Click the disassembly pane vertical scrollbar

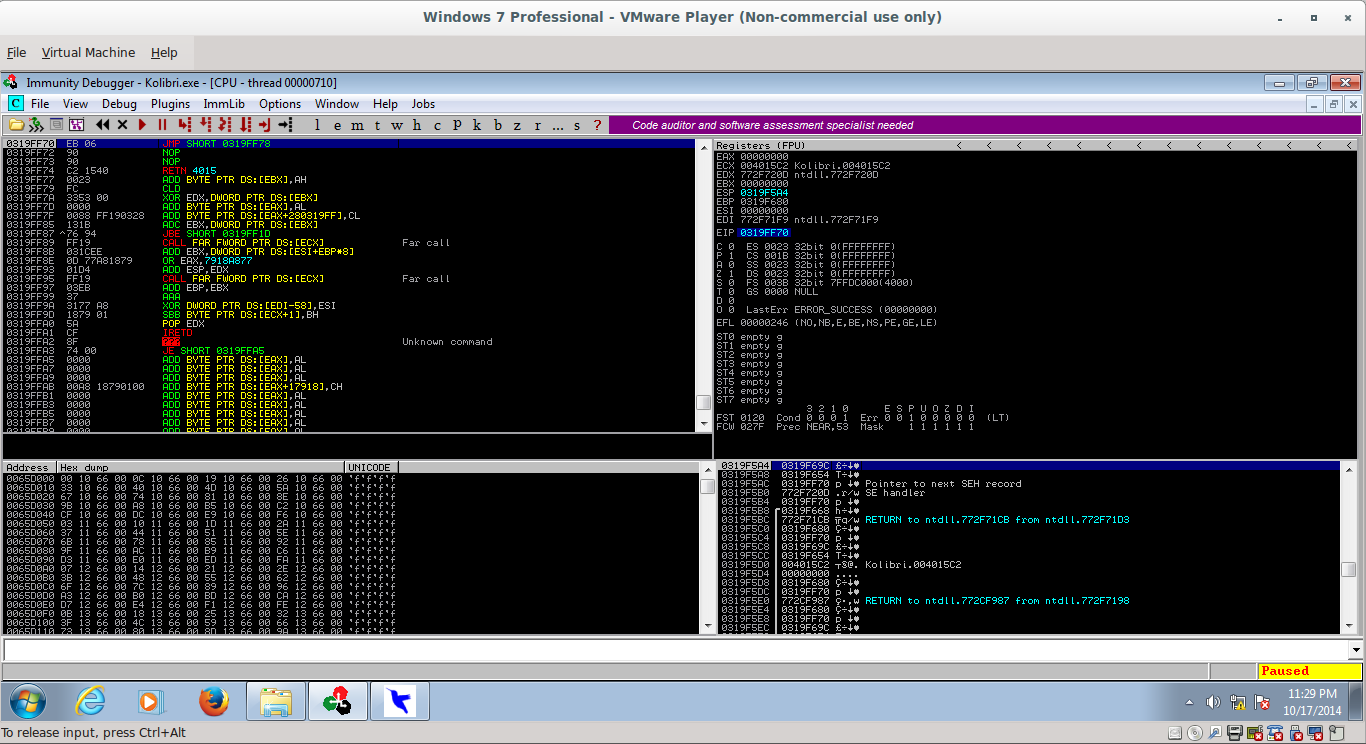pos(704,285)
